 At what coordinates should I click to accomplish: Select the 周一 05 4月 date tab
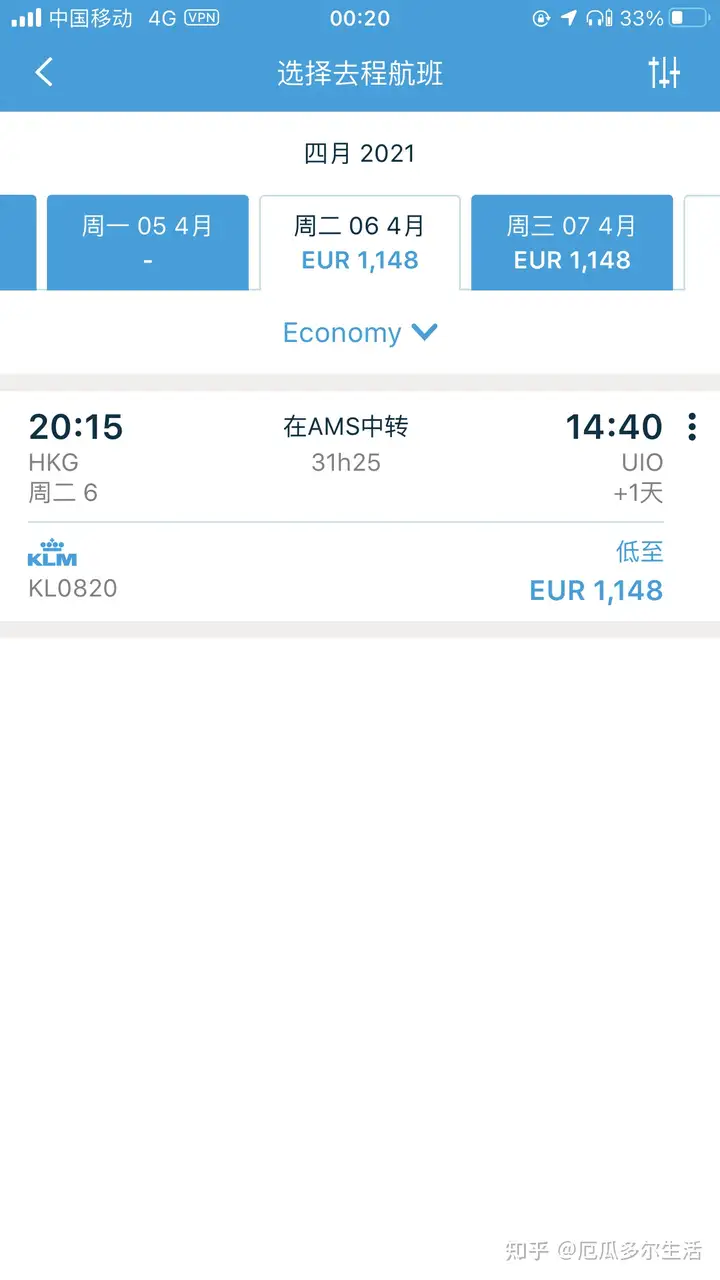coord(147,242)
